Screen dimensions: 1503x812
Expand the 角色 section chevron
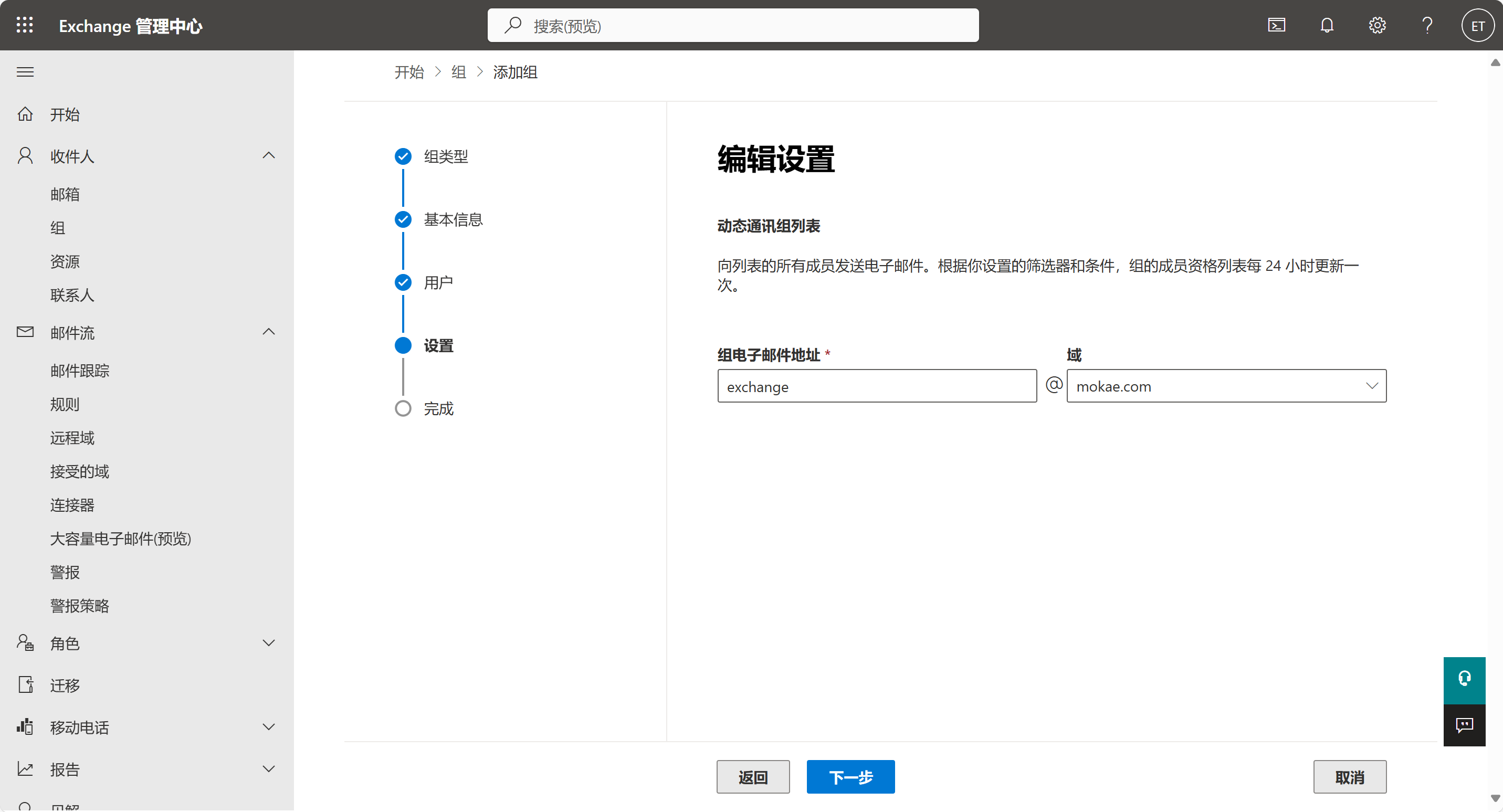268,643
